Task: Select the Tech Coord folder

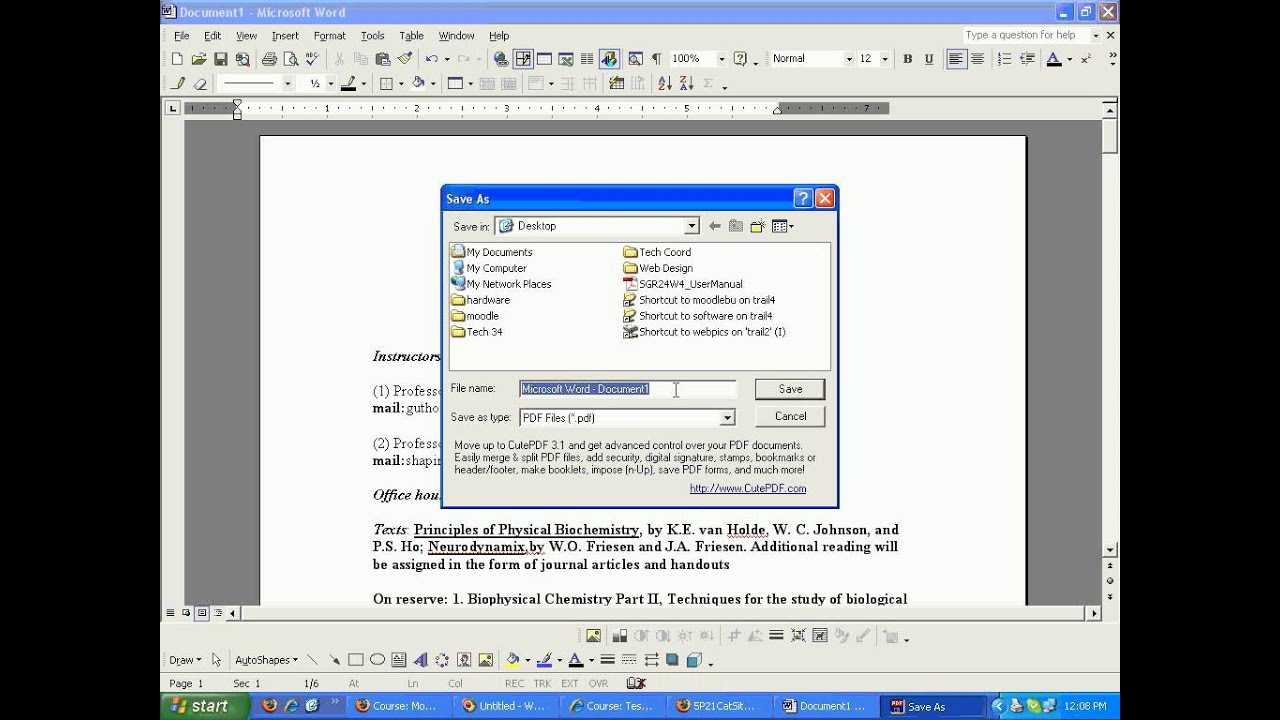Action: pos(657,252)
